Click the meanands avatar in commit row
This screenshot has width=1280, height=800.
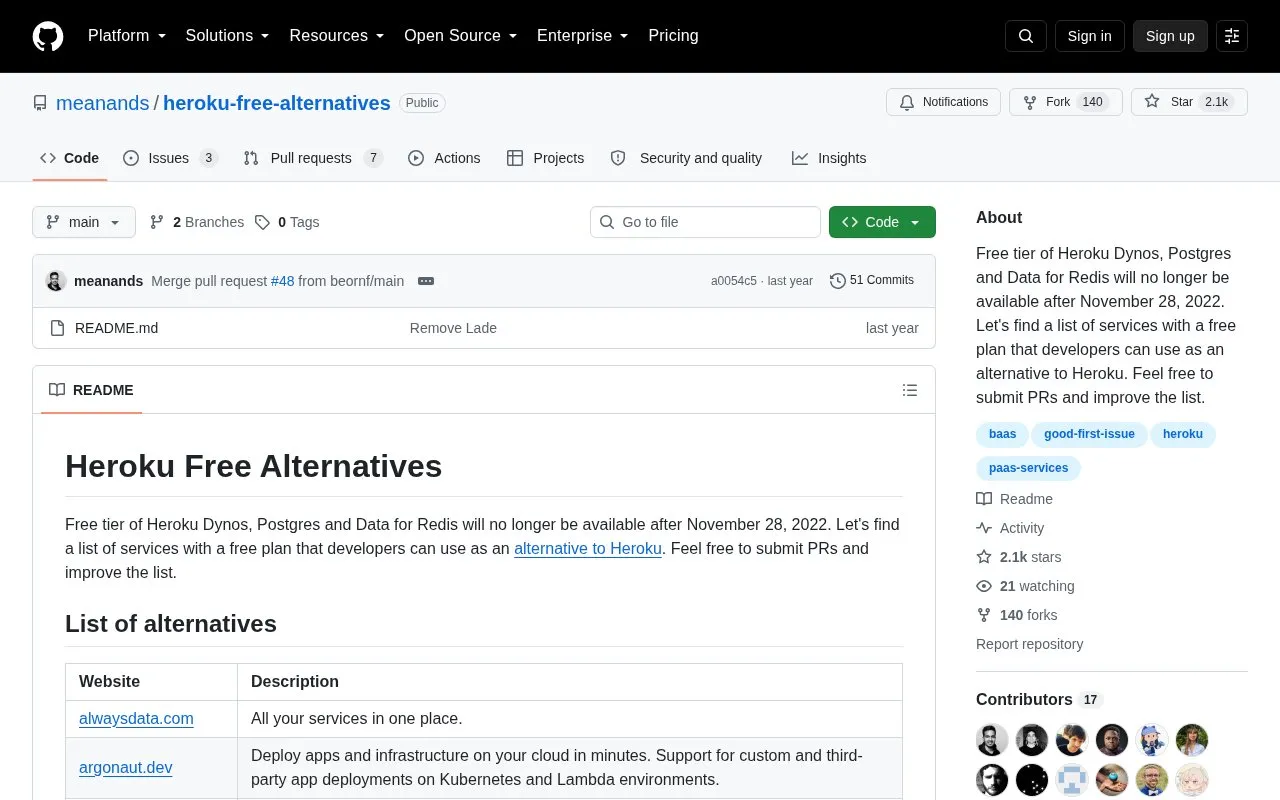(x=56, y=281)
